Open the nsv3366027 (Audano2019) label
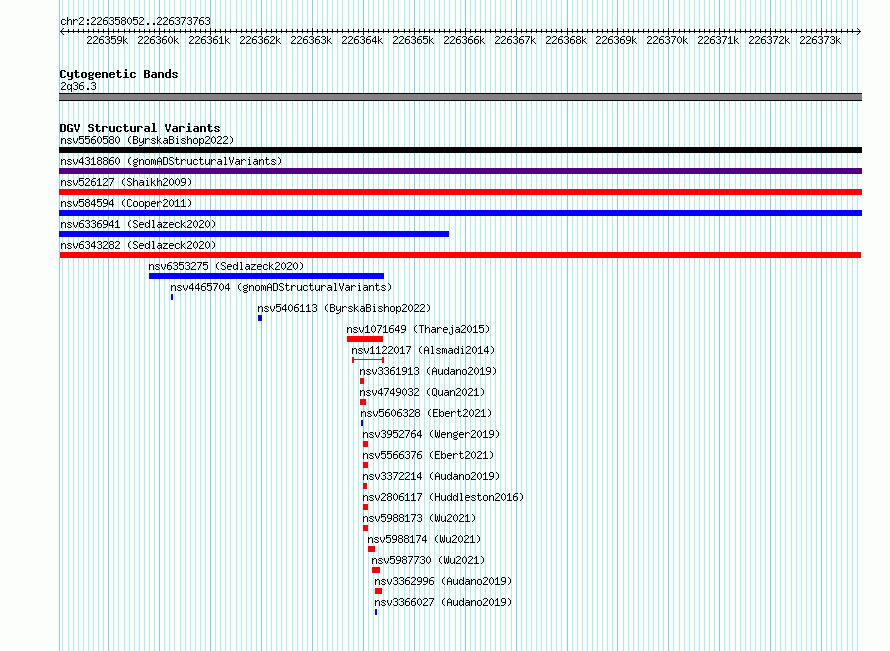 pyautogui.click(x=443, y=602)
